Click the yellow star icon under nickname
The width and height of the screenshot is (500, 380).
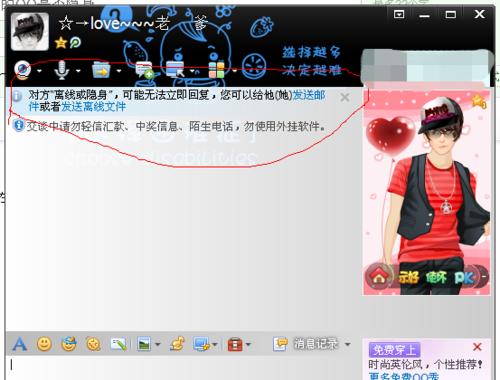tap(61, 43)
